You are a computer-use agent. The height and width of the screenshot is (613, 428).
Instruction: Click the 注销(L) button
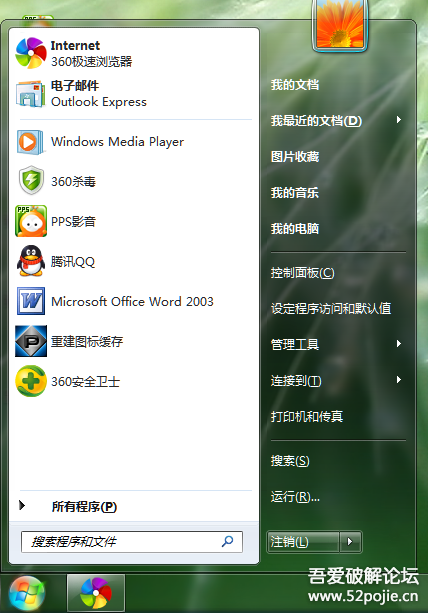coord(303,542)
